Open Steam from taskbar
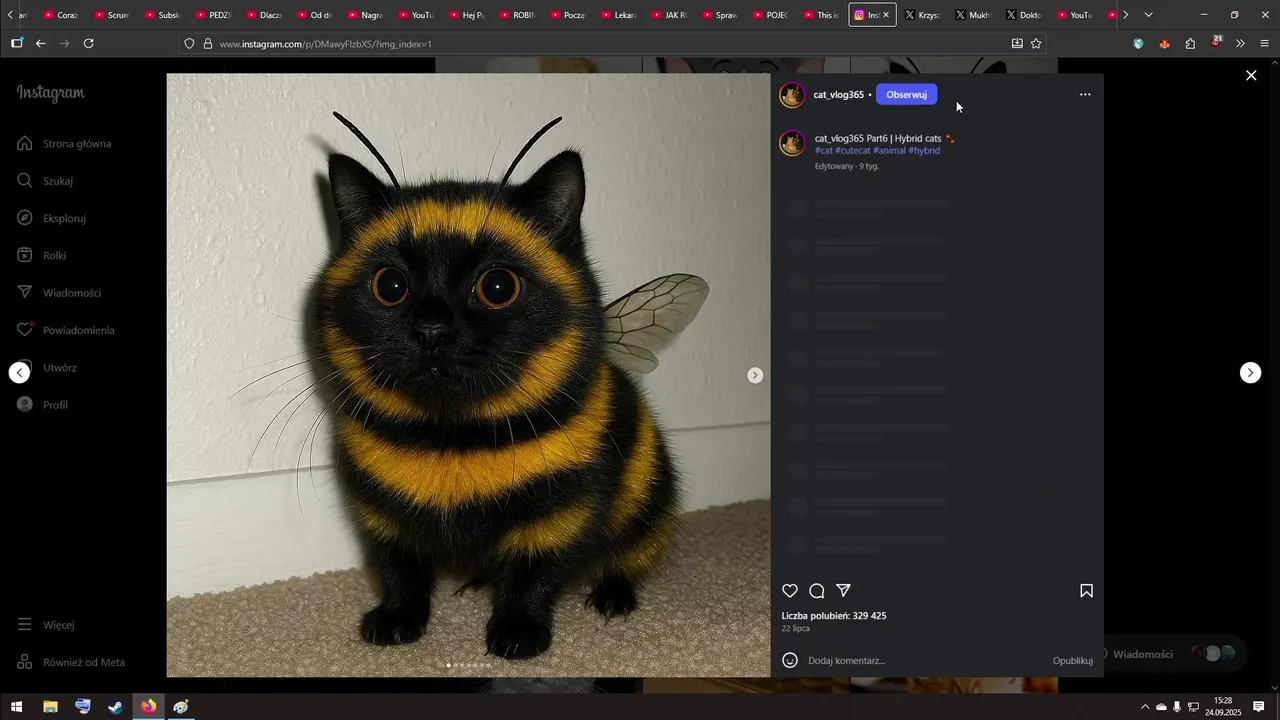 pyautogui.click(x=116, y=707)
